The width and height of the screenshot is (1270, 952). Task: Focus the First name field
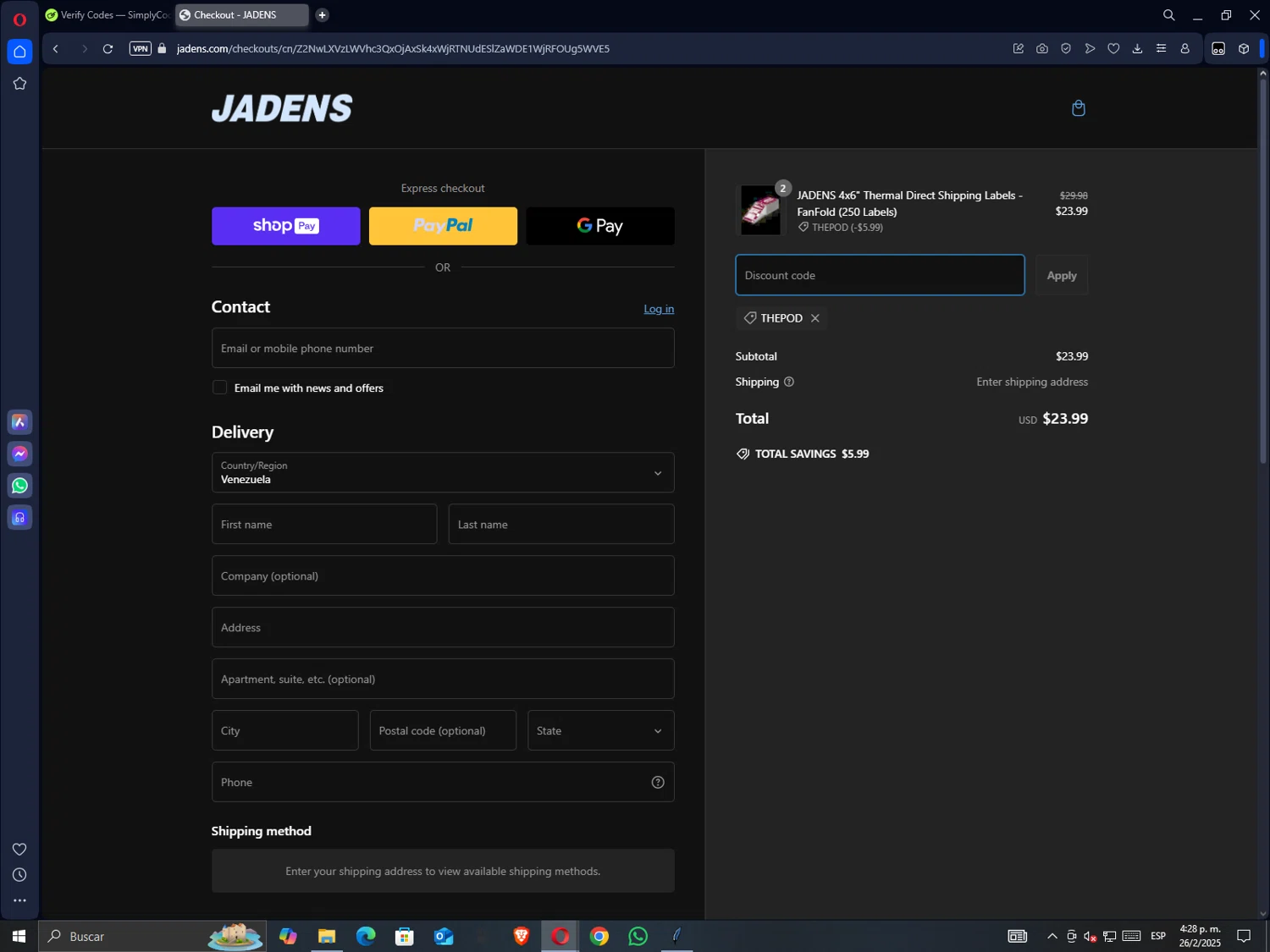click(x=324, y=524)
